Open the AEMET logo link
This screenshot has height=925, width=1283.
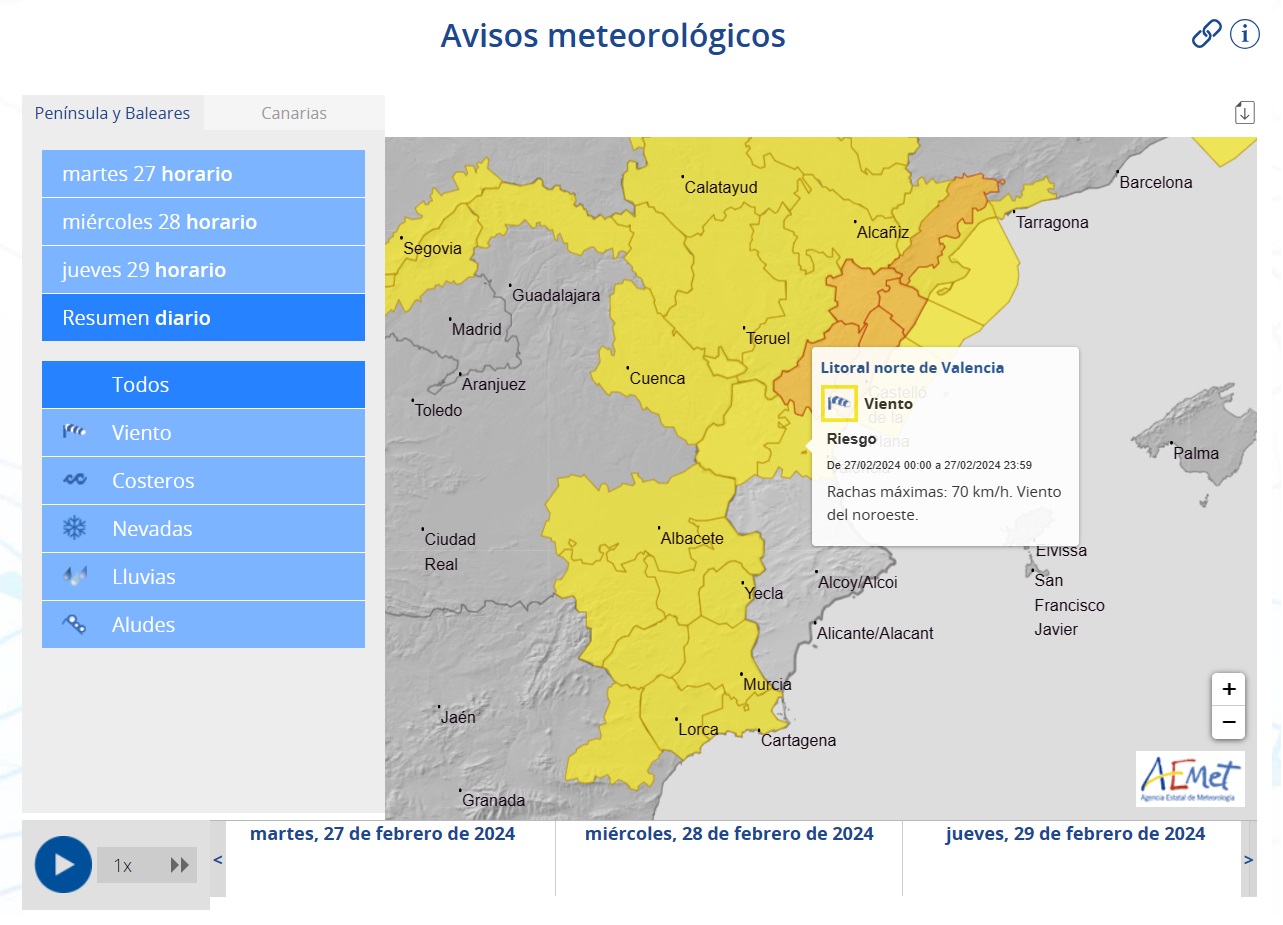1189,779
